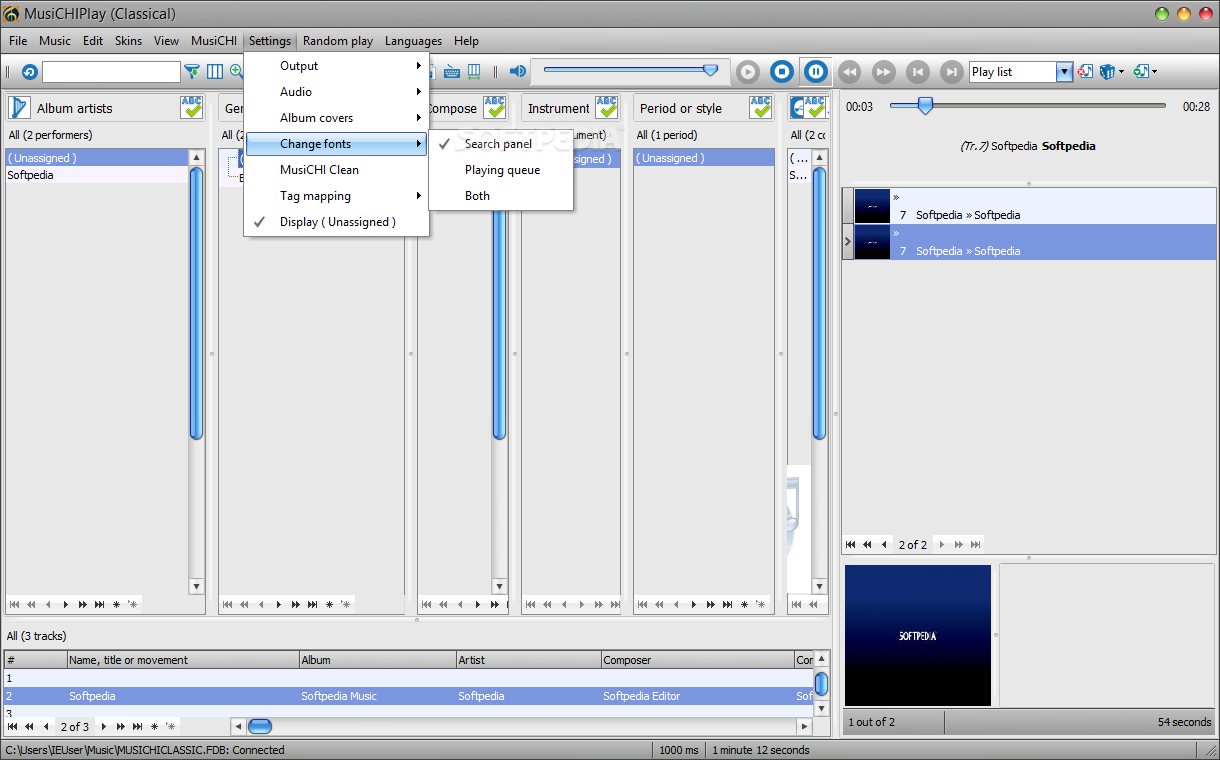
Task: Click the keyboard icon in the toolbar
Action: coord(452,72)
